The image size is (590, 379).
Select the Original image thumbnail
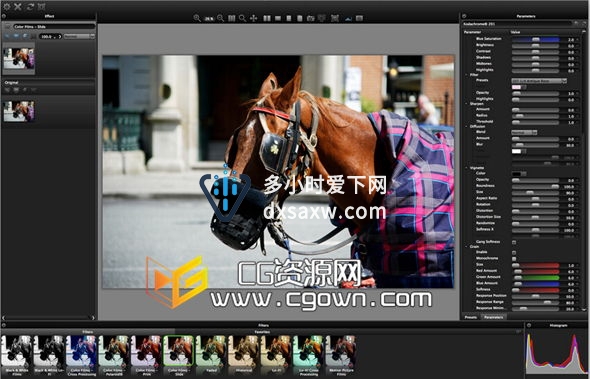pyautogui.click(x=19, y=111)
